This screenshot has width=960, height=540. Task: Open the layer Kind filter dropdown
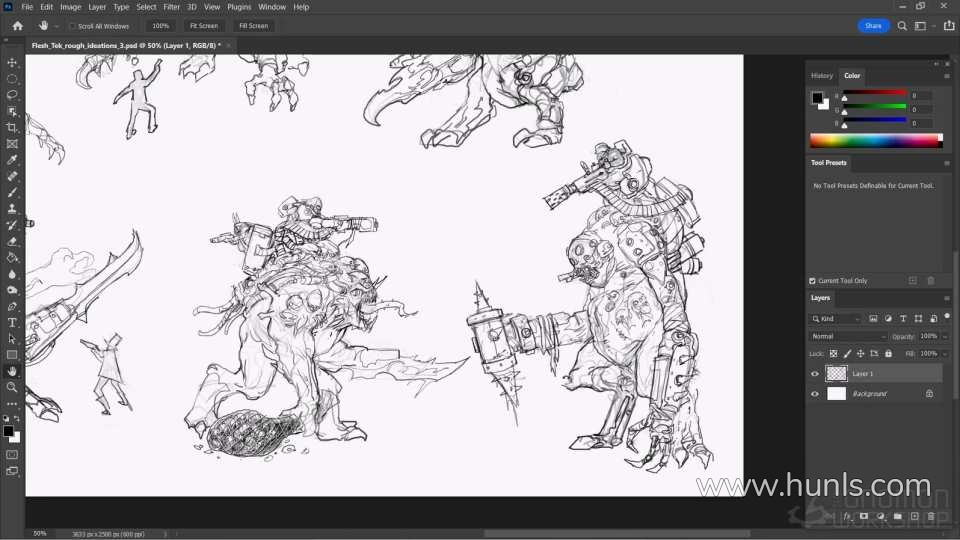click(836, 319)
